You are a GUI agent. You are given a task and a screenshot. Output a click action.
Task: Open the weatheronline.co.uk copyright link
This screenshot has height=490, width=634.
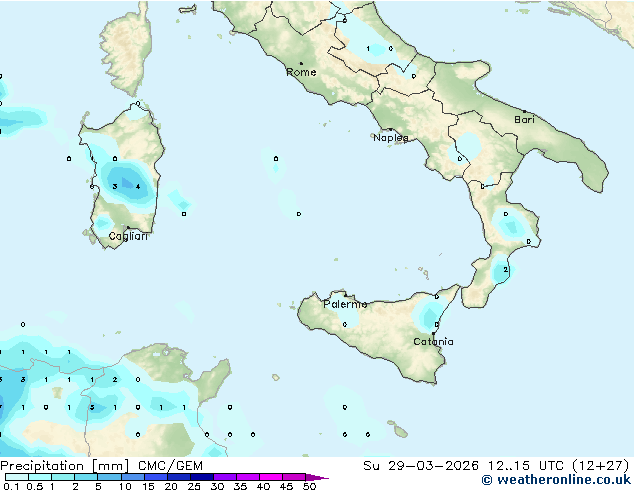tap(556, 480)
